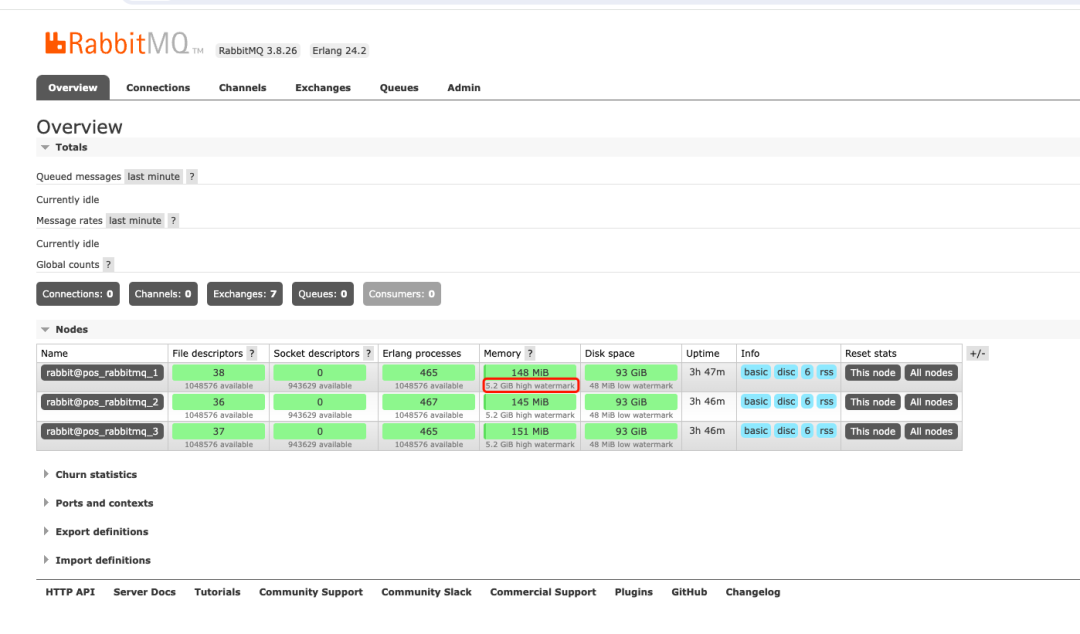The image size is (1080, 634).
Task: Switch to the Overview tab
Action: 73,88
